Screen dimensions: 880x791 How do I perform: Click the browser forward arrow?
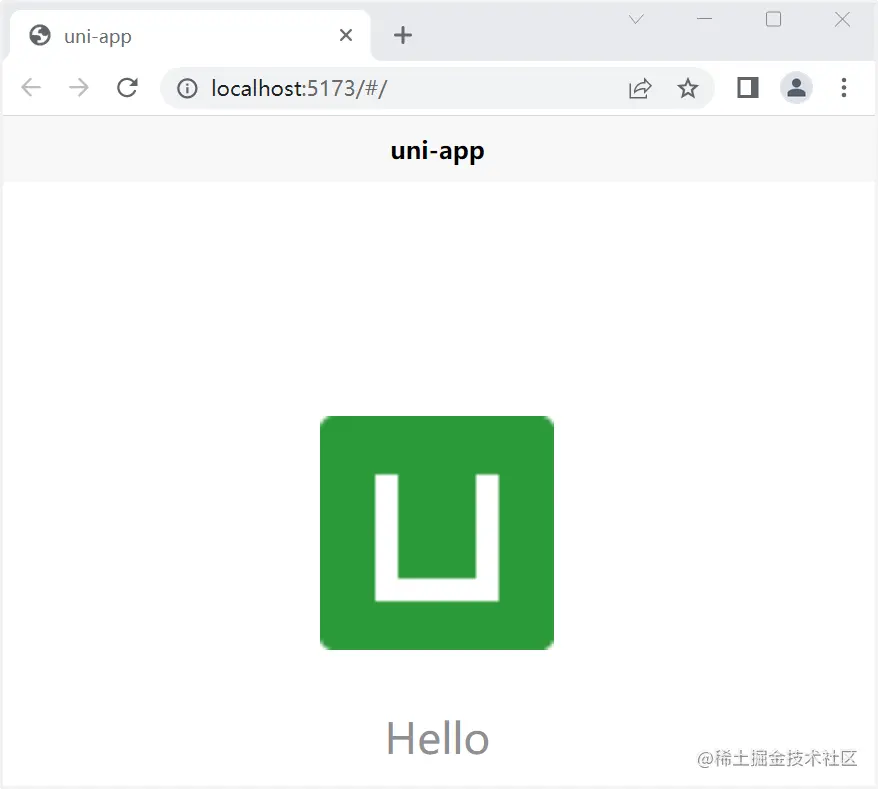pos(79,88)
